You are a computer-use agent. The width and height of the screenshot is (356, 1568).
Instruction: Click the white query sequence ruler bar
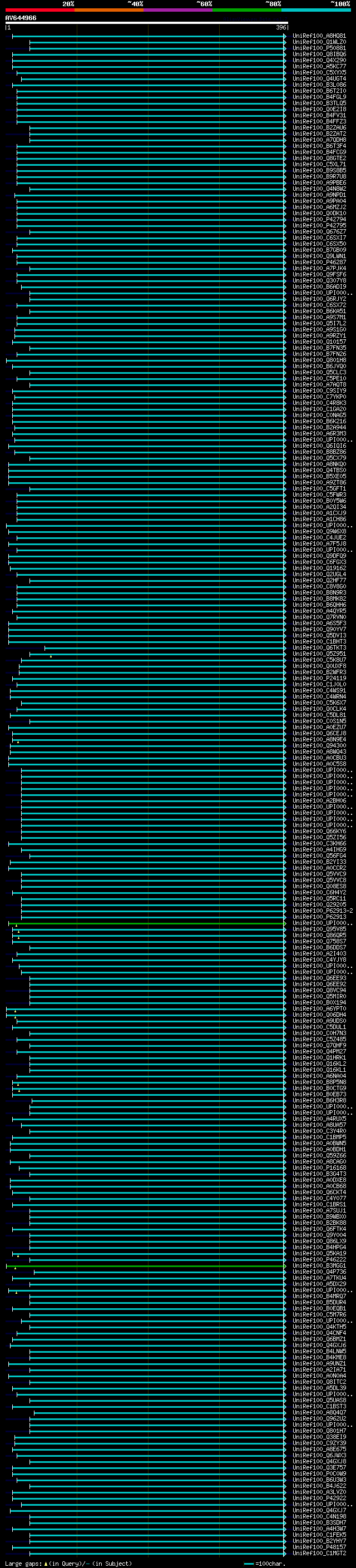(x=147, y=22)
